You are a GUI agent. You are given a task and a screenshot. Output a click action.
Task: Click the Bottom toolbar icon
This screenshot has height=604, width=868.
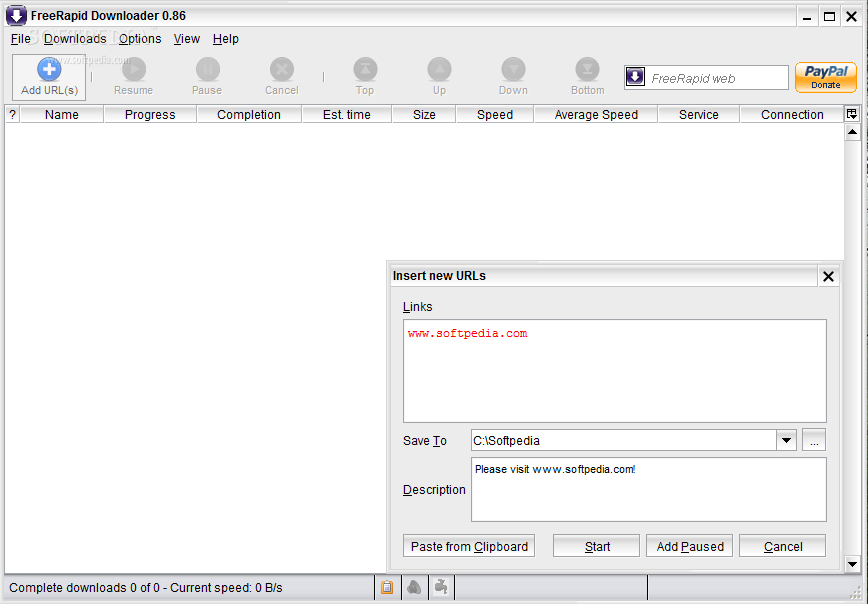point(587,70)
